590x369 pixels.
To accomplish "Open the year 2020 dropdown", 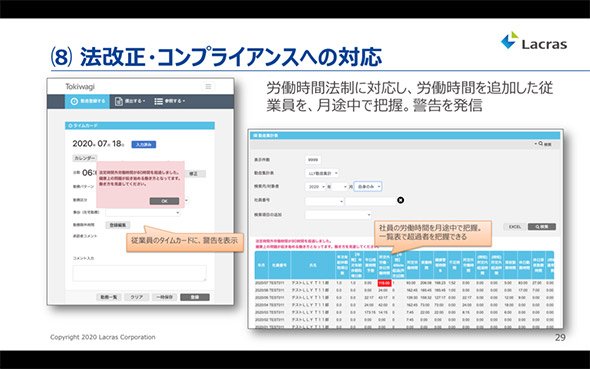I will (x=315, y=187).
